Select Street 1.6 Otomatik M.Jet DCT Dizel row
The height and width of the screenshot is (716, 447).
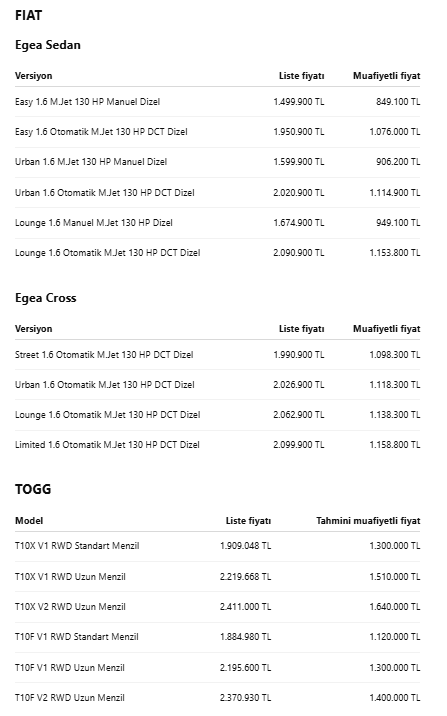pyautogui.click(x=217, y=355)
